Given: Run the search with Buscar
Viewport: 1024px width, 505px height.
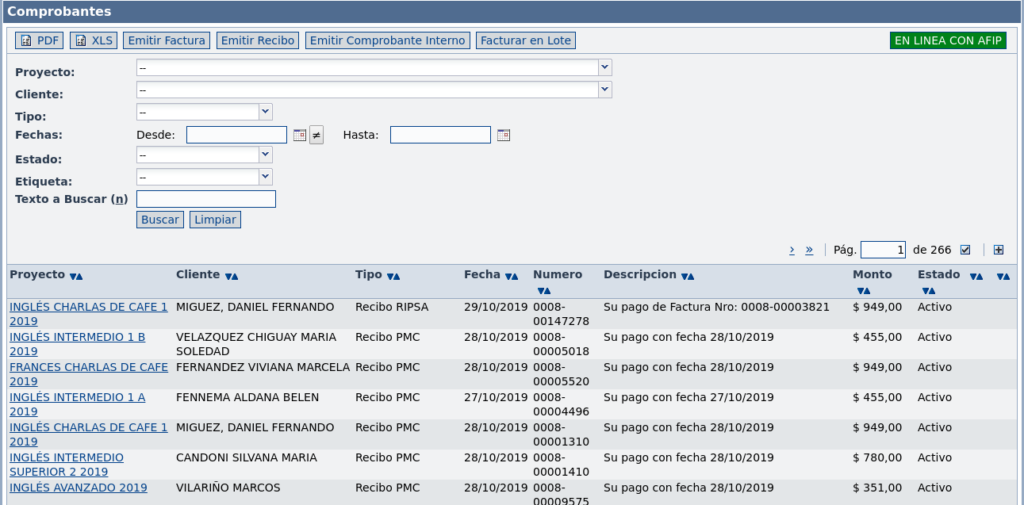Looking at the screenshot, I should [x=160, y=220].
